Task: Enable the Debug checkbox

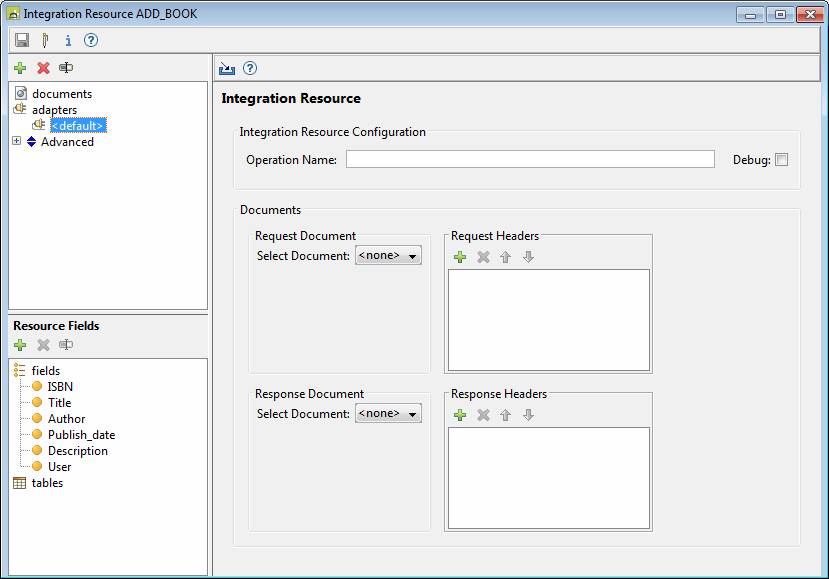Action: (781, 160)
